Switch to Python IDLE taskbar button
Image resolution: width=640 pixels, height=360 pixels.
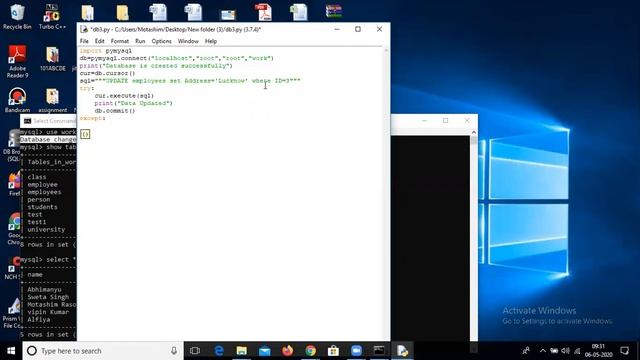pyautogui.click(x=402, y=351)
